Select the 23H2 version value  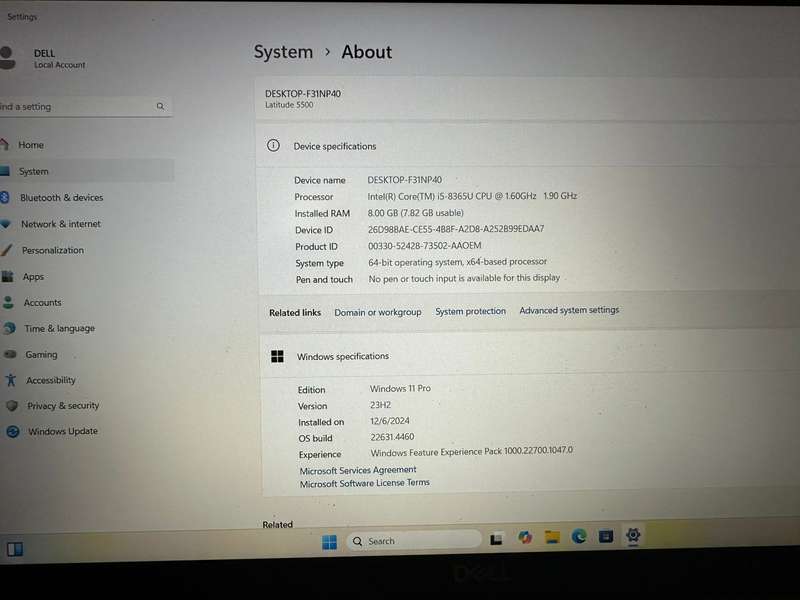[380, 405]
